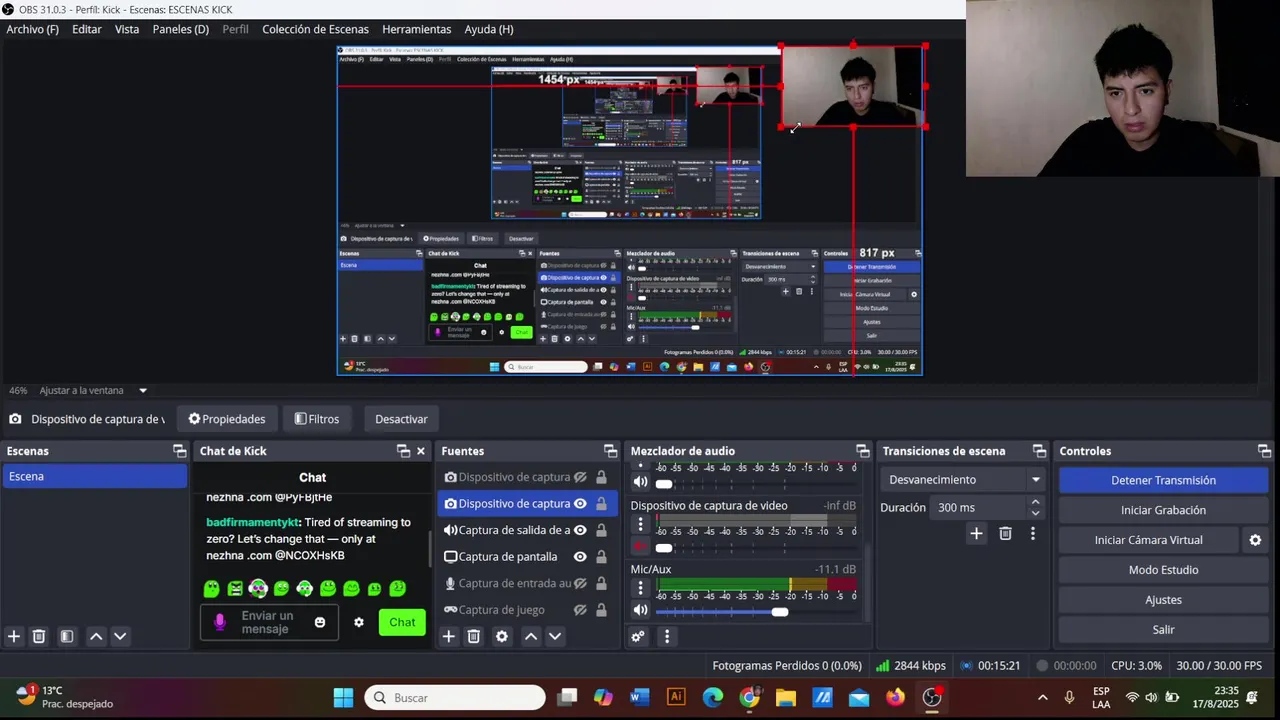Open the Ayuda menu
This screenshot has width=1280, height=720.
pos(489,29)
